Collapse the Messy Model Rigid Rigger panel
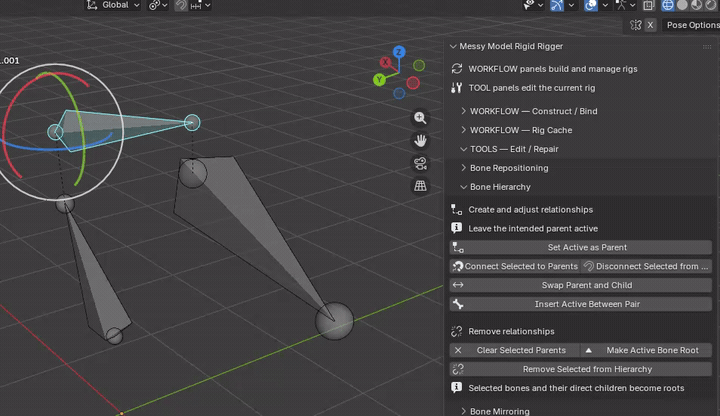Image resolution: width=720 pixels, height=416 pixels. (x=453, y=46)
